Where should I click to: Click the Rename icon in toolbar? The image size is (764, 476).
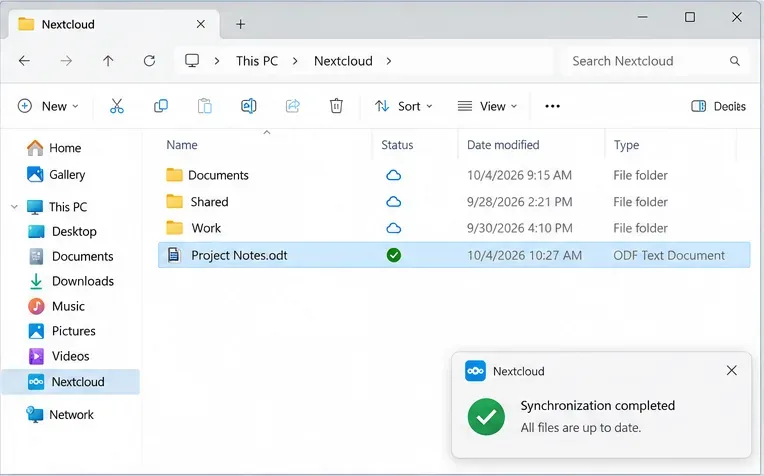point(248,106)
